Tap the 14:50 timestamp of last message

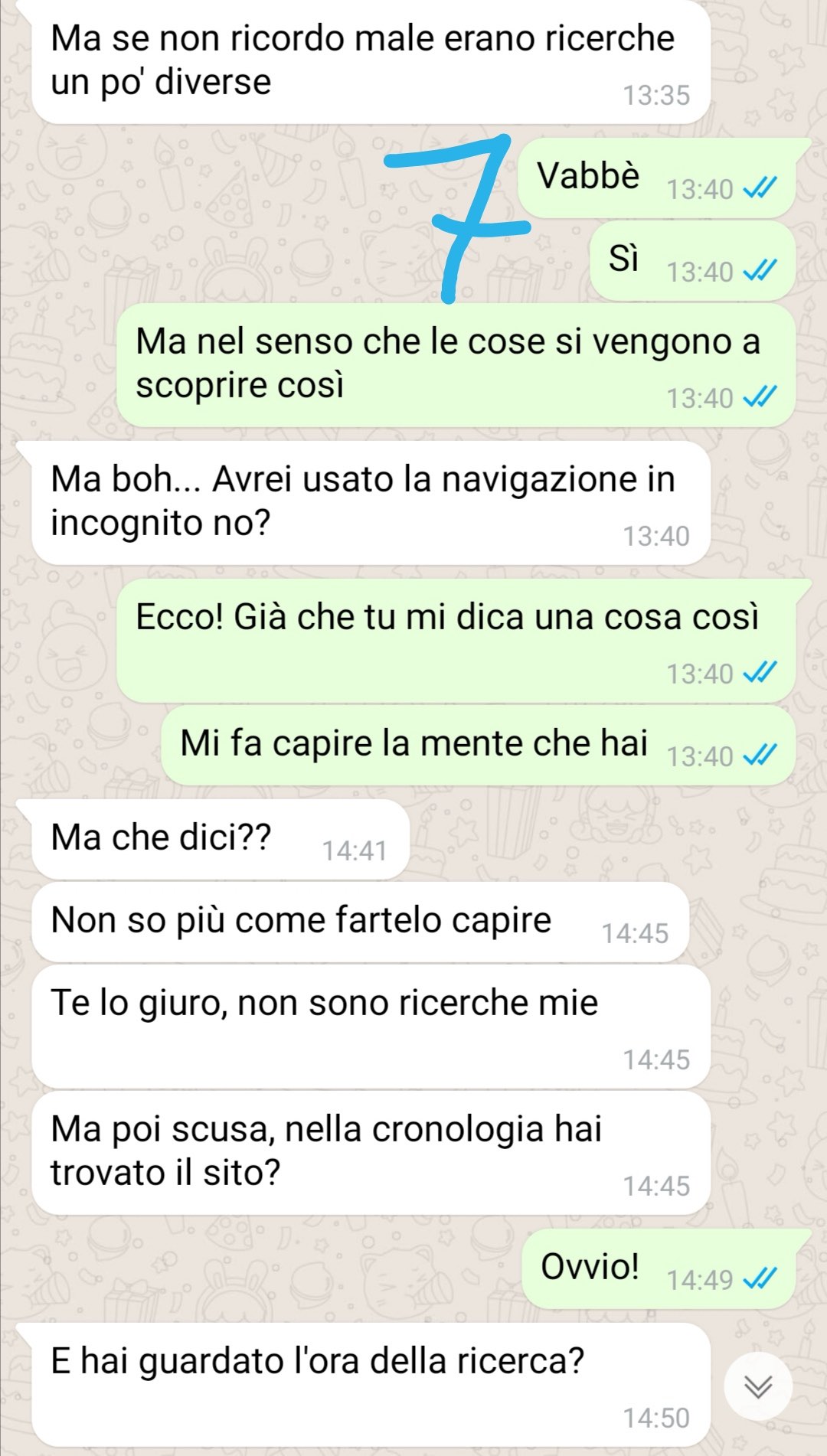[656, 1418]
